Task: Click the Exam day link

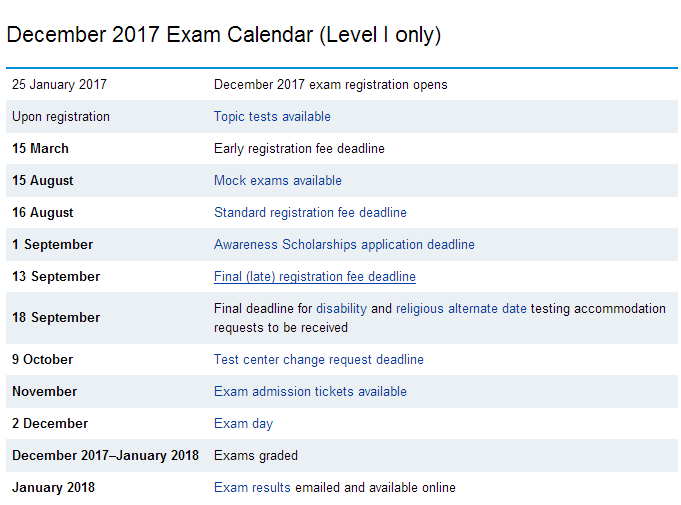Action: point(243,424)
